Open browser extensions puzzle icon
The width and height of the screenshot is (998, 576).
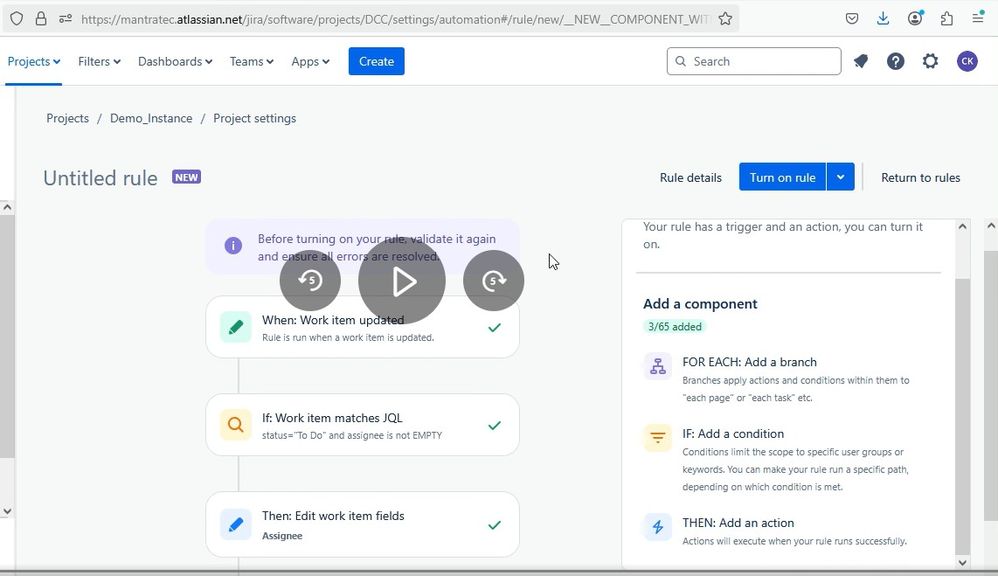coord(946,18)
